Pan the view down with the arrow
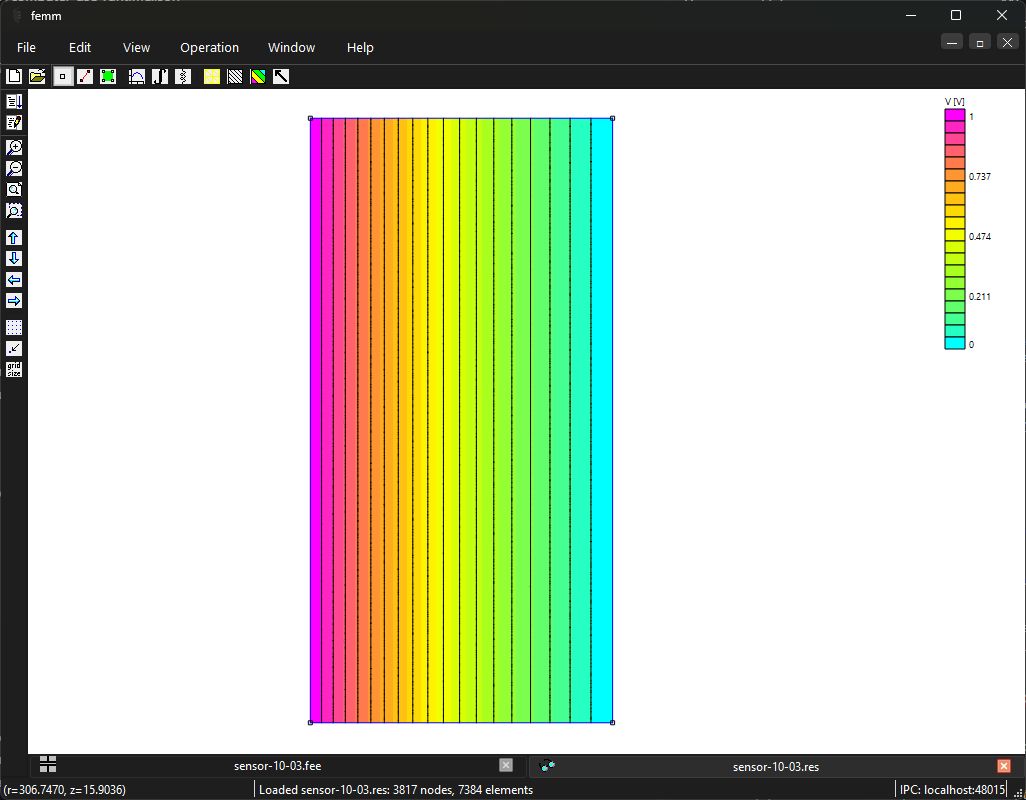1026x800 pixels. click(14, 258)
